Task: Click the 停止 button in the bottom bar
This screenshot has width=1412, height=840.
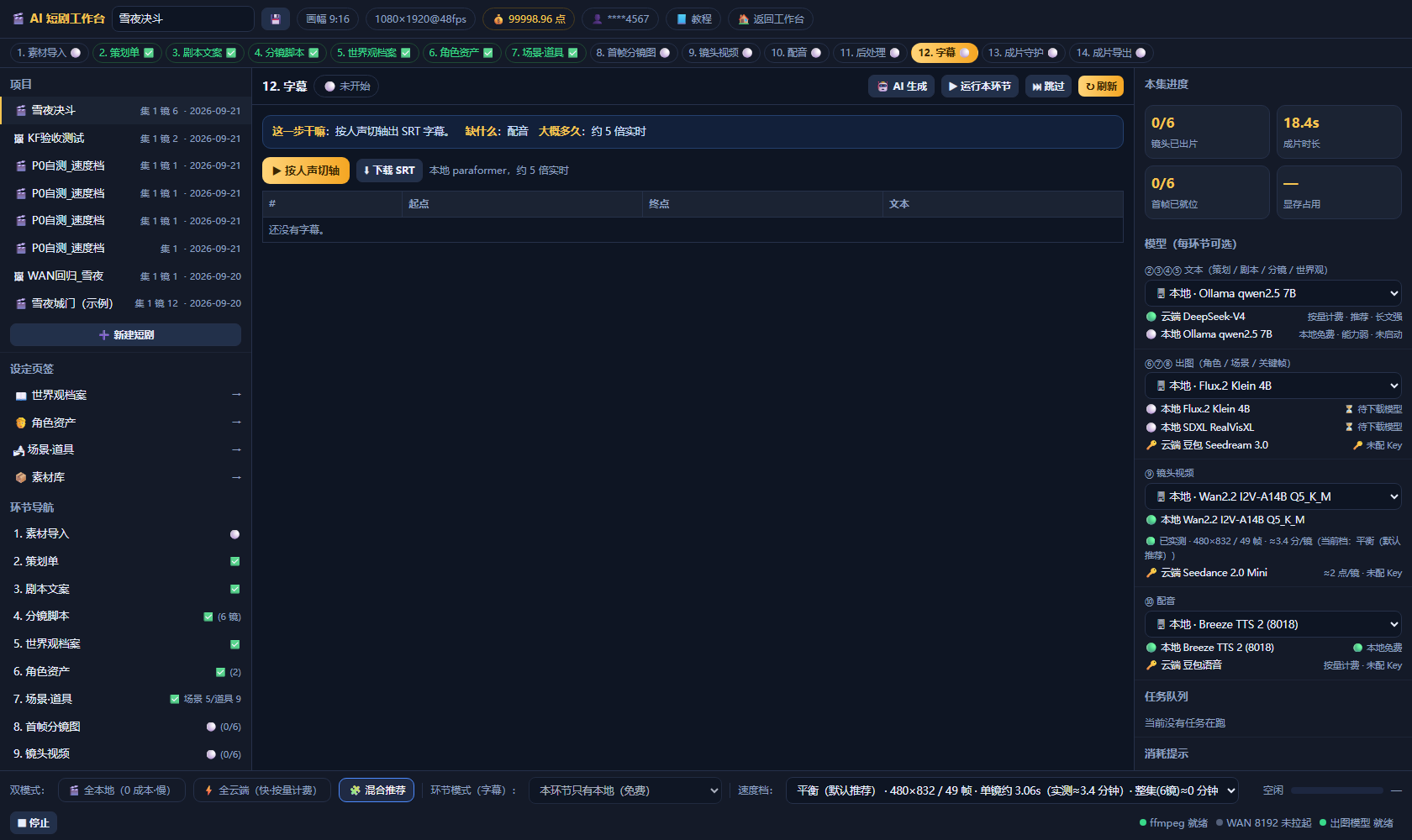Action: [34, 823]
